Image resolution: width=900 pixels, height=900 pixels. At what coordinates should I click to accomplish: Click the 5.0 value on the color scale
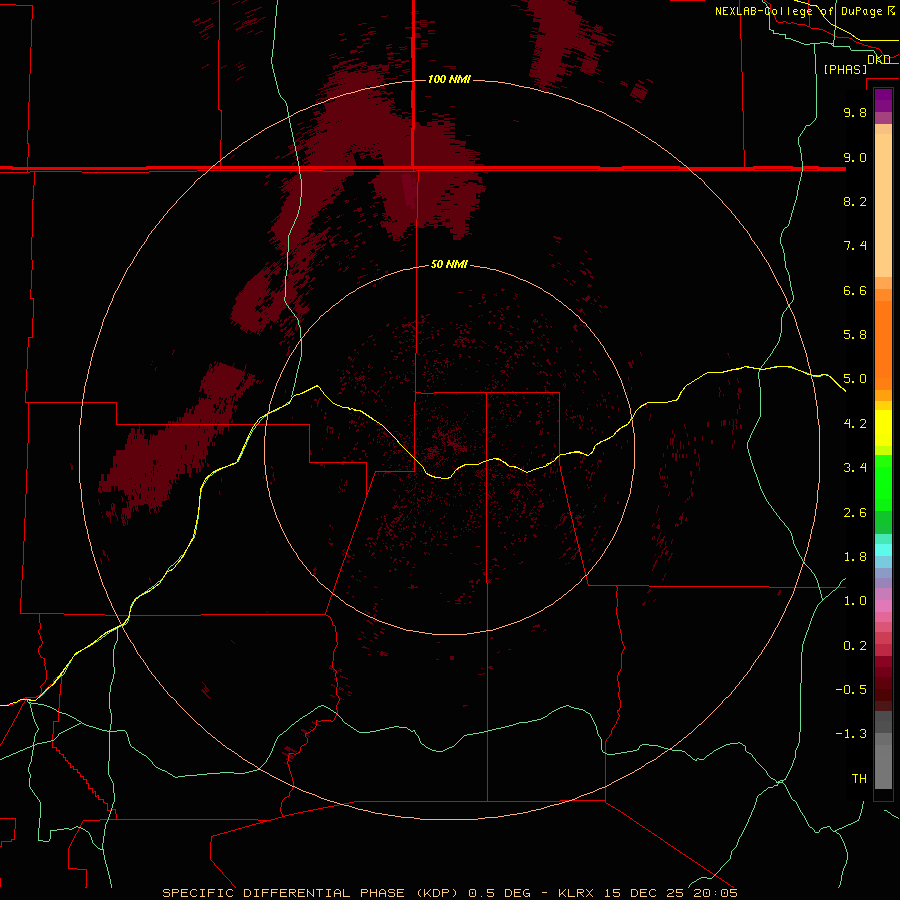pyautogui.click(x=855, y=379)
